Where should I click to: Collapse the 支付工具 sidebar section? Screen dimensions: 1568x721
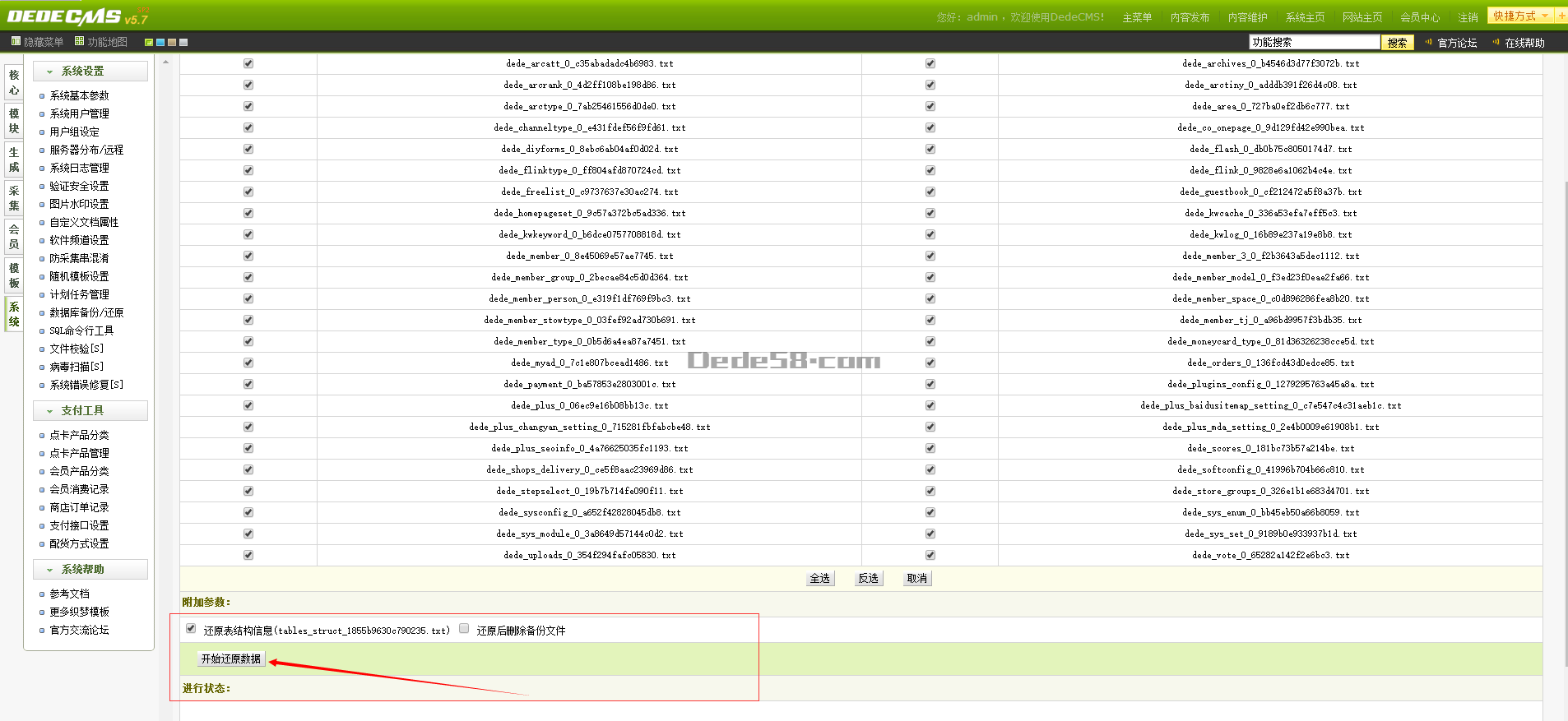pyautogui.click(x=90, y=411)
